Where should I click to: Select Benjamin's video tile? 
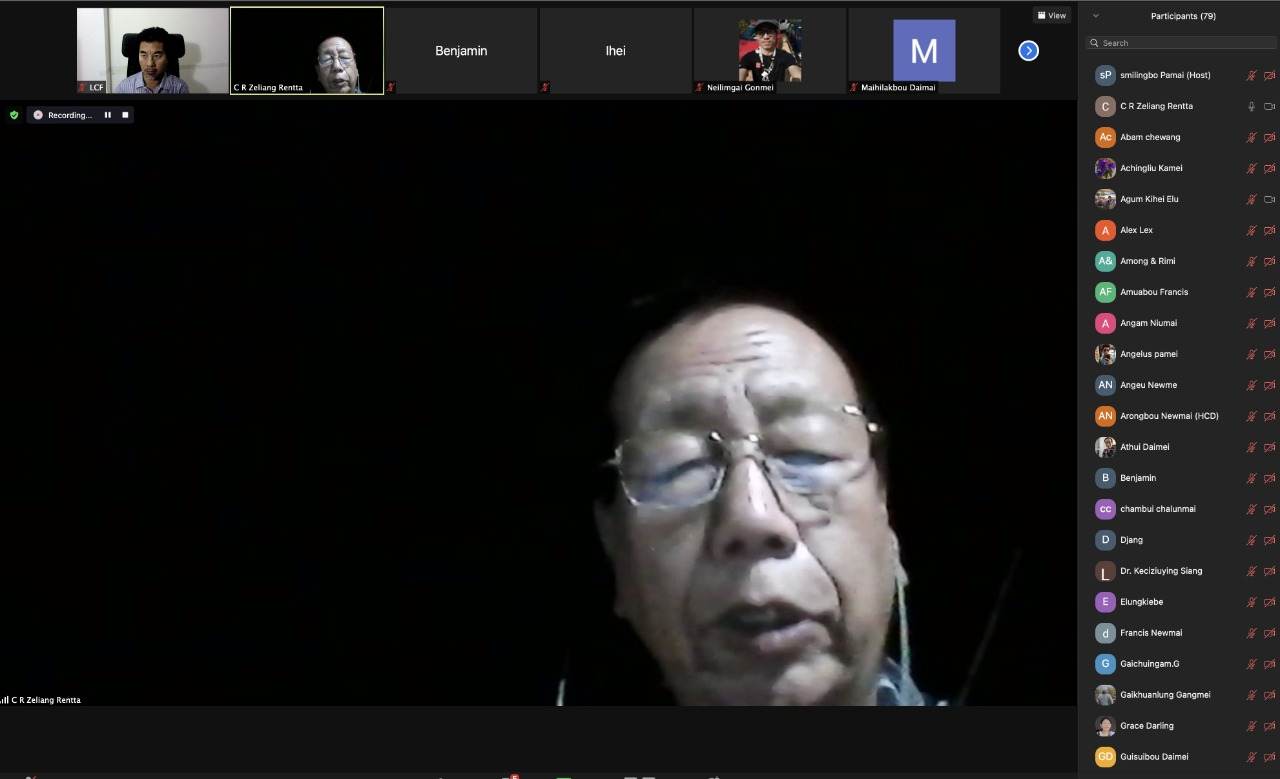coord(461,50)
